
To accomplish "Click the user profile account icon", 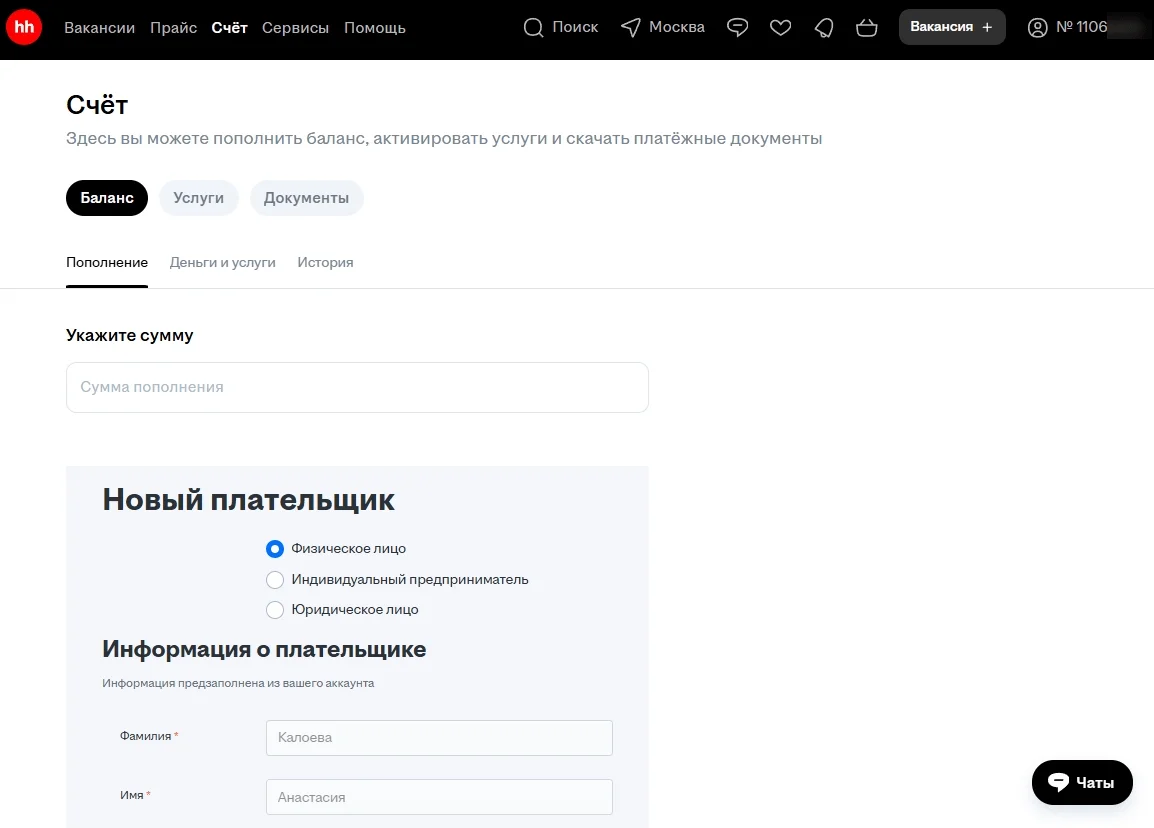I will pyautogui.click(x=1038, y=28).
